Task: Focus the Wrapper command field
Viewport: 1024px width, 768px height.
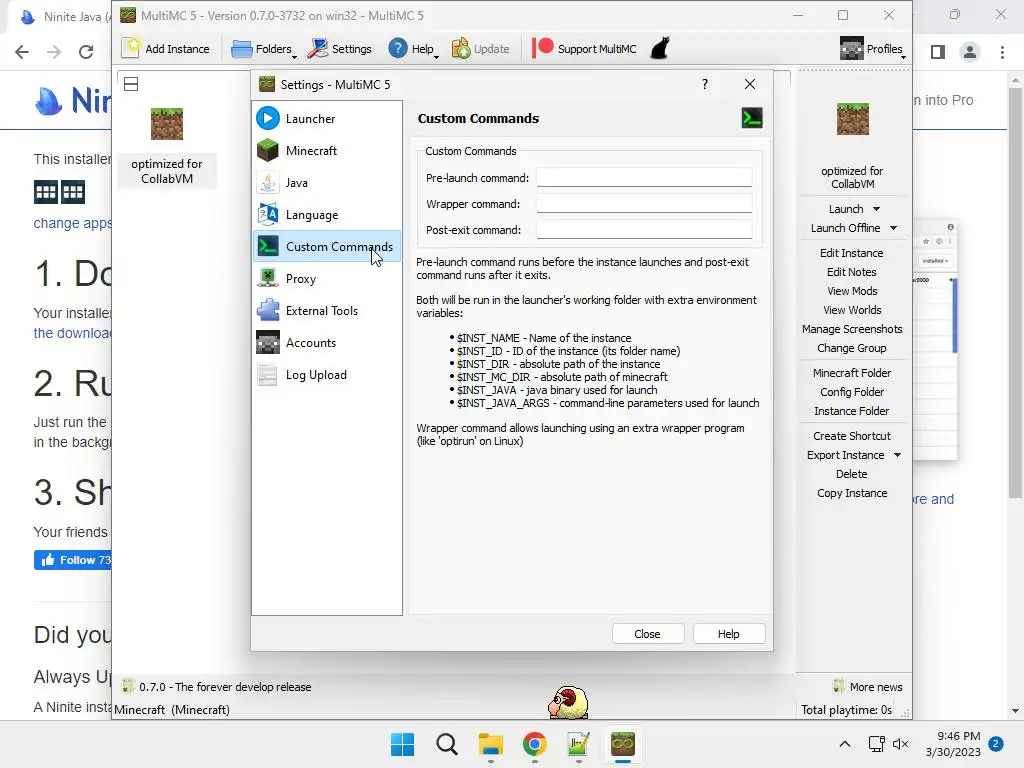Action: click(x=644, y=204)
